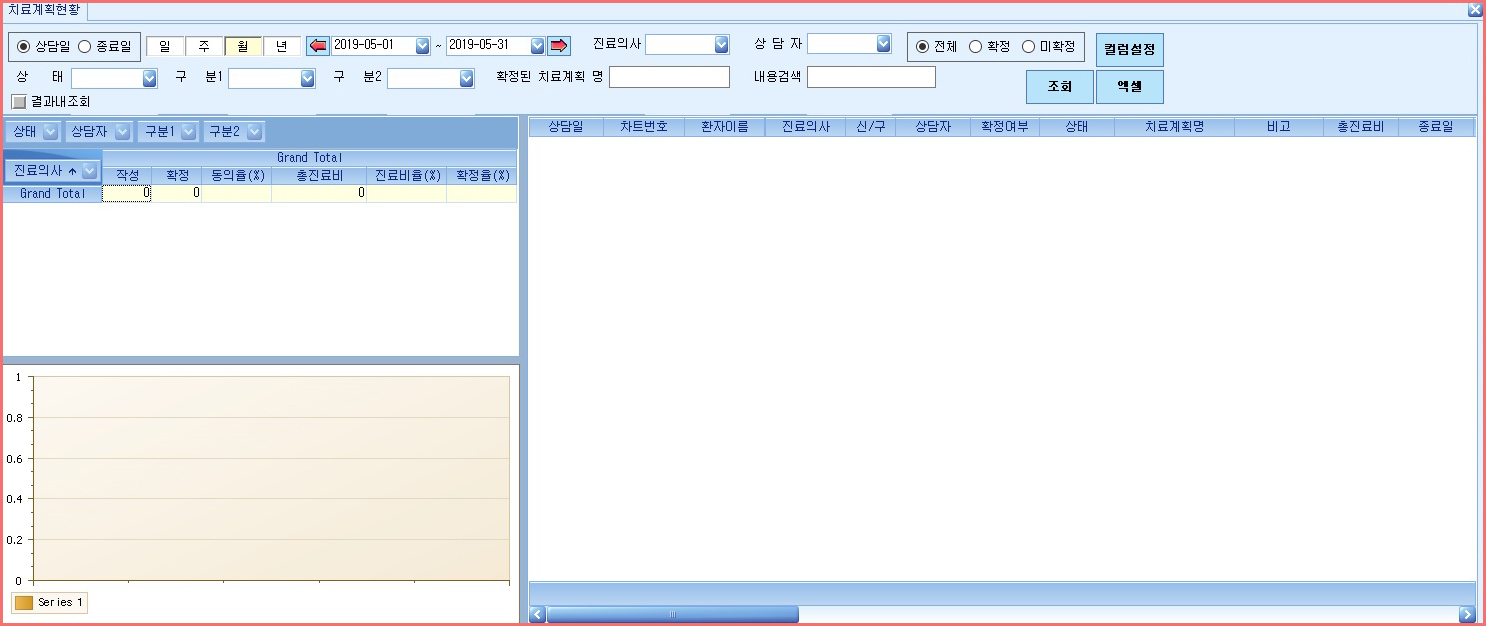Image resolution: width=1486 pixels, height=626 pixels.
Task: Select the 미확정 radio button
Action: pyautogui.click(x=1028, y=46)
